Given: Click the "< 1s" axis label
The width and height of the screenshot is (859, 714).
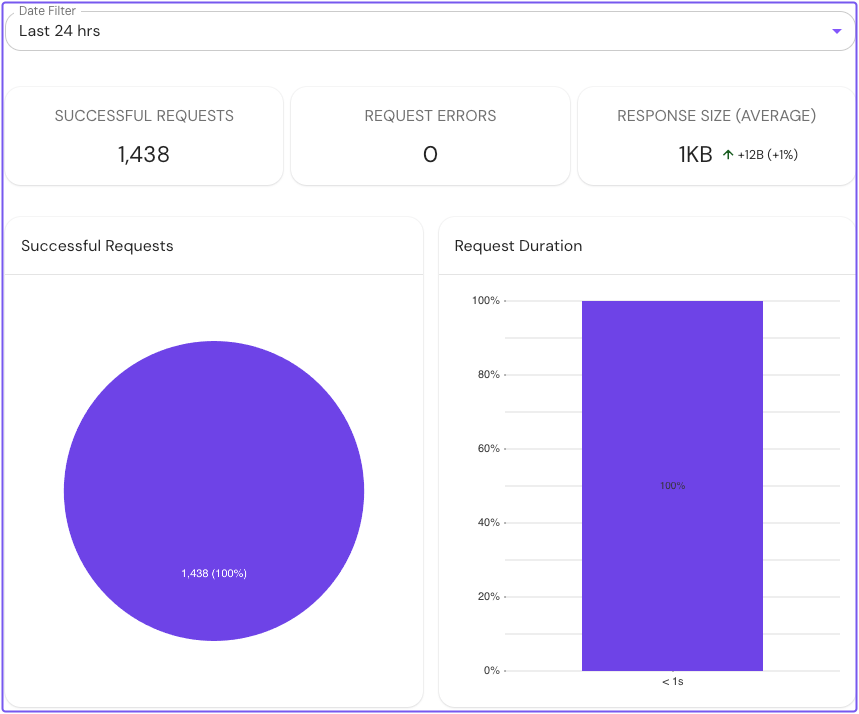Looking at the screenshot, I should (x=672, y=681).
